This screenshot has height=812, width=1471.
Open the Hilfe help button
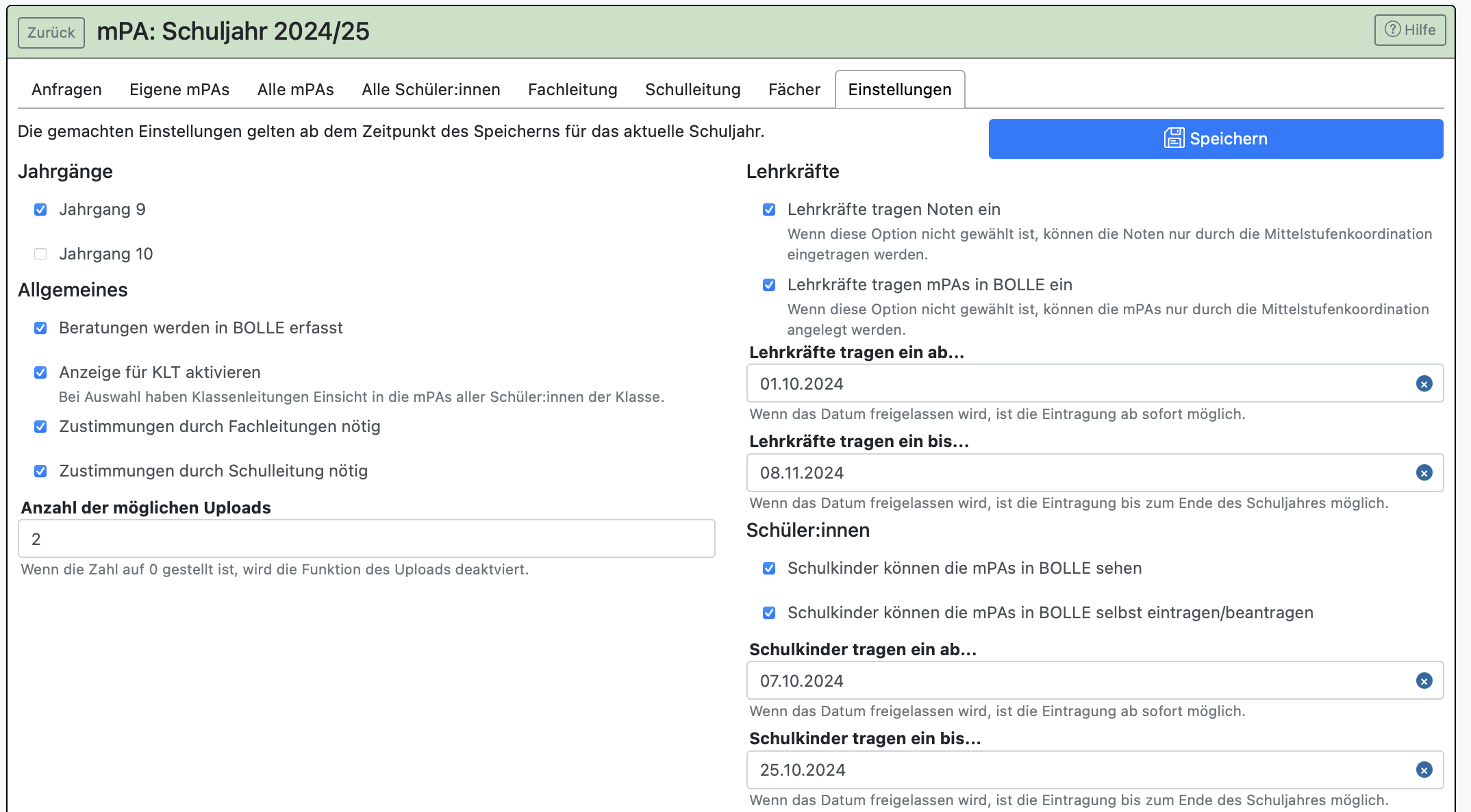tap(1409, 30)
